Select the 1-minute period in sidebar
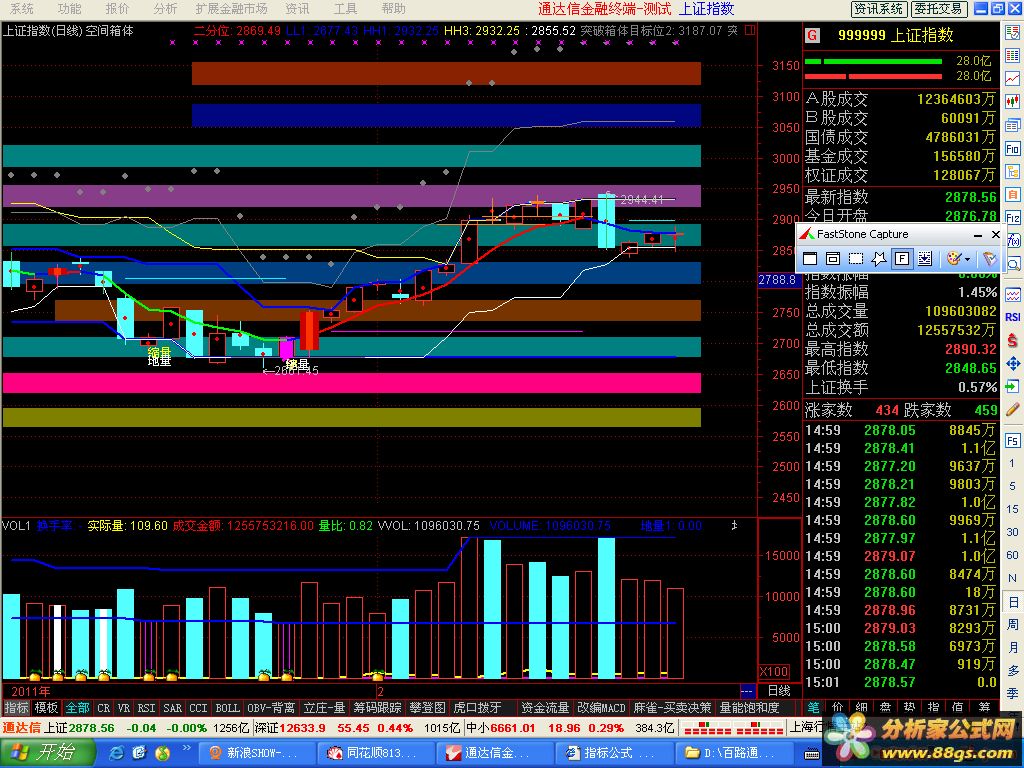Screen dimensions: 1024x768 pyautogui.click(x=1013, y=463)
